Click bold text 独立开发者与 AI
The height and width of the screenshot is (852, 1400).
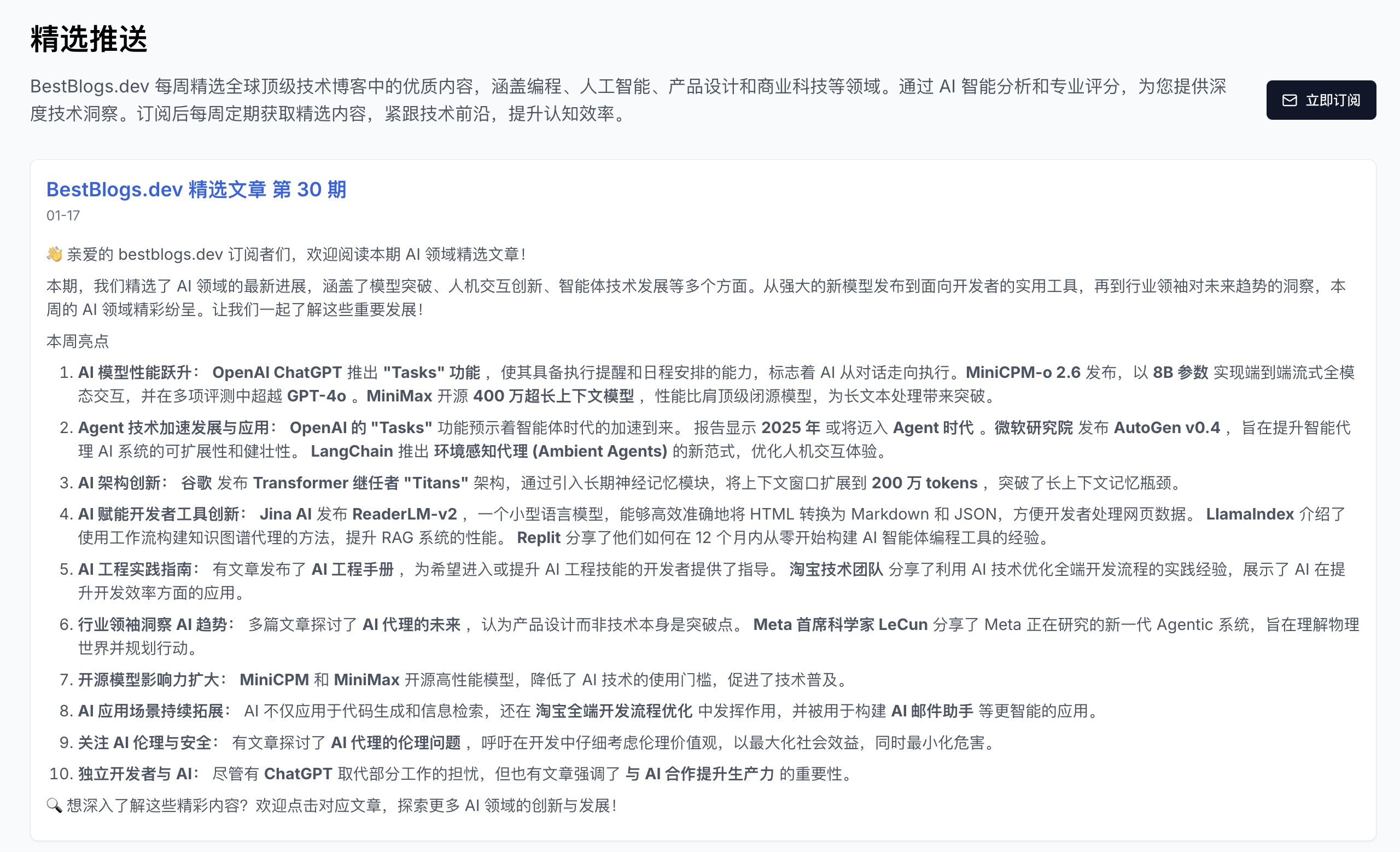[x=135, y=773]
